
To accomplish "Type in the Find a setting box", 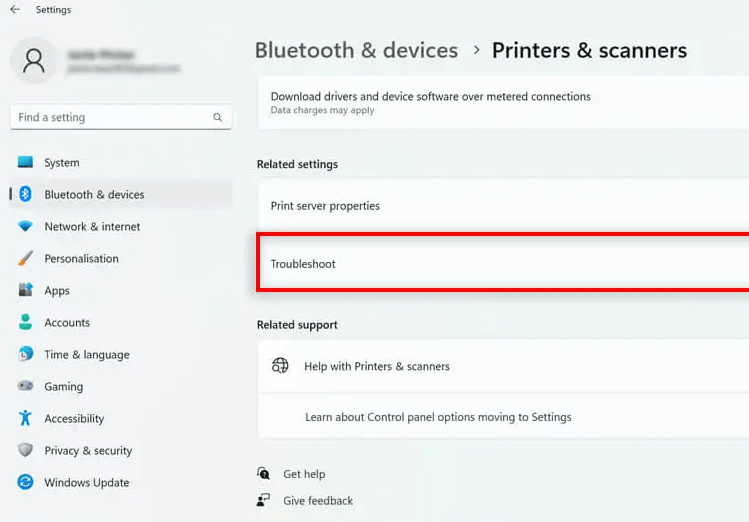I will pos(110,118).
